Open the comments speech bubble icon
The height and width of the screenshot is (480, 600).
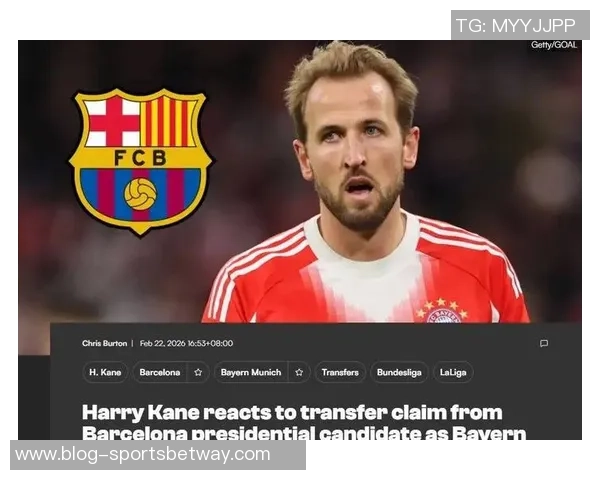click(543, 343)
